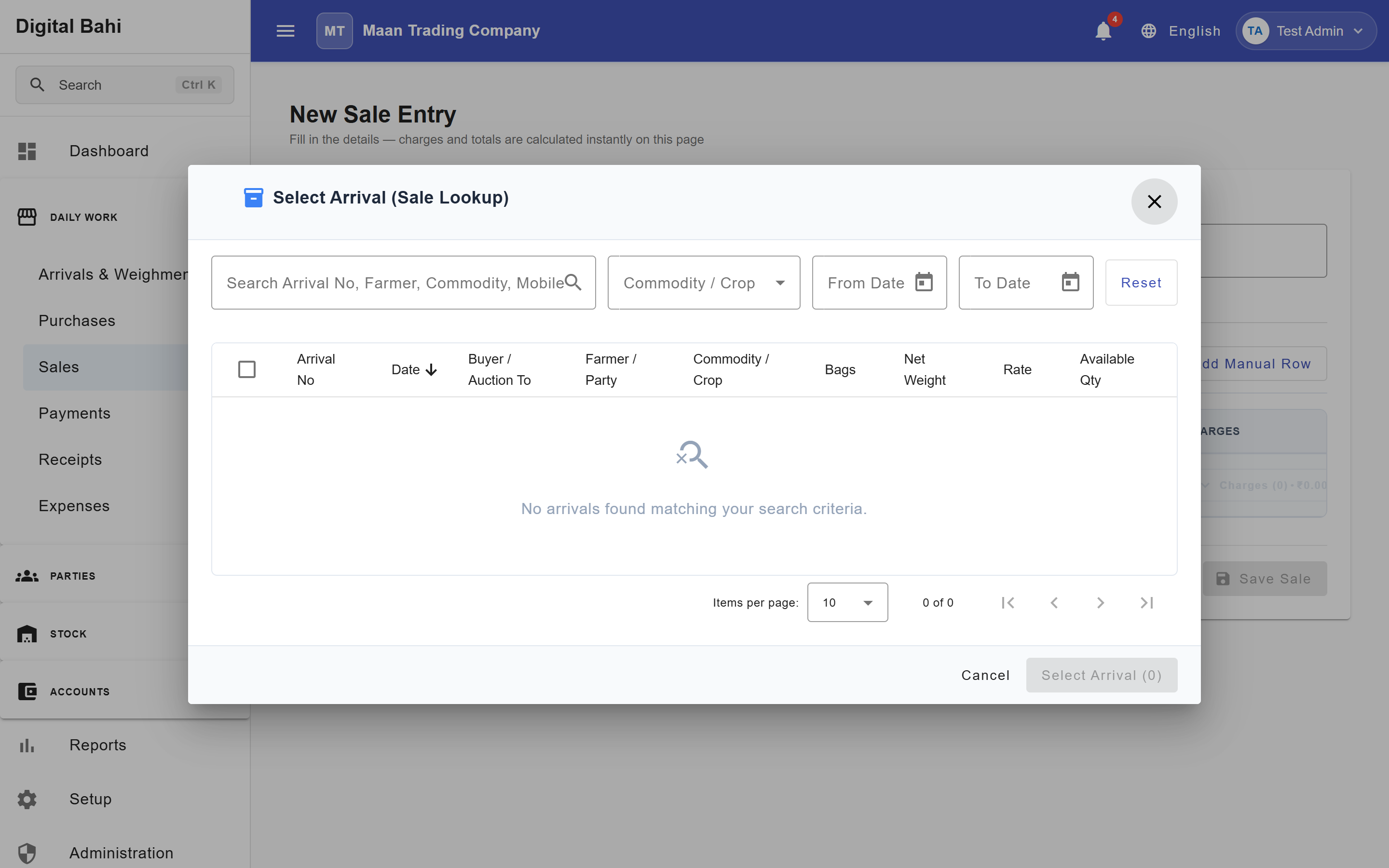Click the Reports bar chart icon
1389x868 pixels.
point(27,745)
